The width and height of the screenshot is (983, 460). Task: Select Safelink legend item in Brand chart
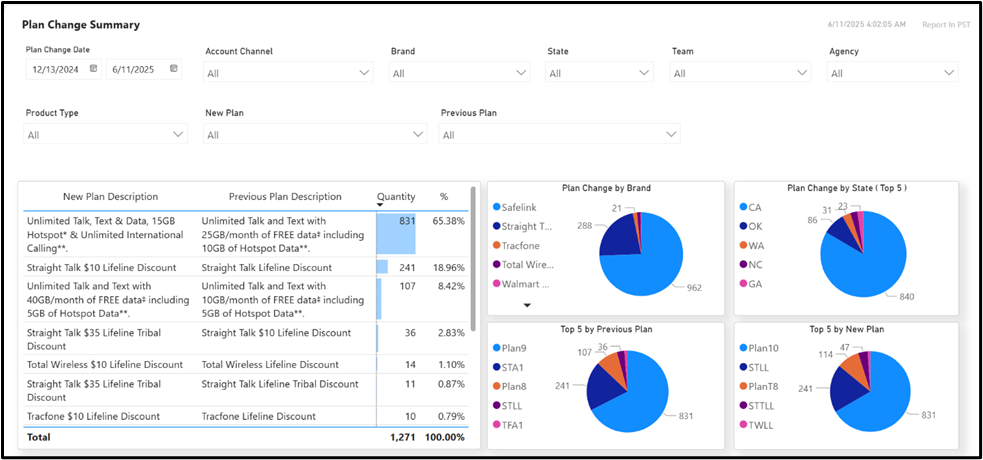point(515,207)
